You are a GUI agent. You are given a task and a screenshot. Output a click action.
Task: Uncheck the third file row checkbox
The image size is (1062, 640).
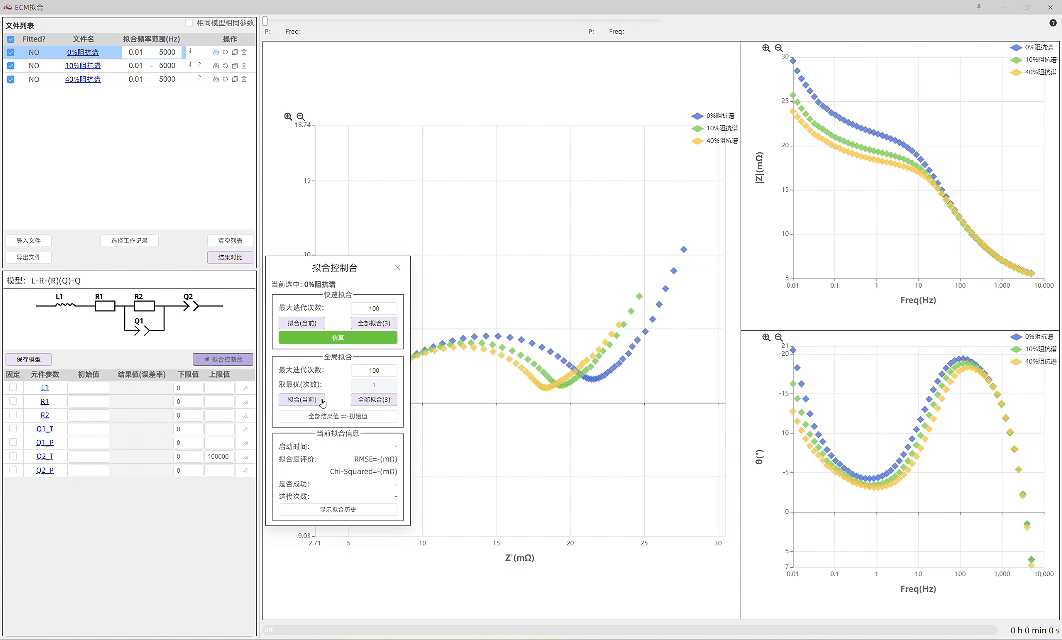tap(10, 79)
